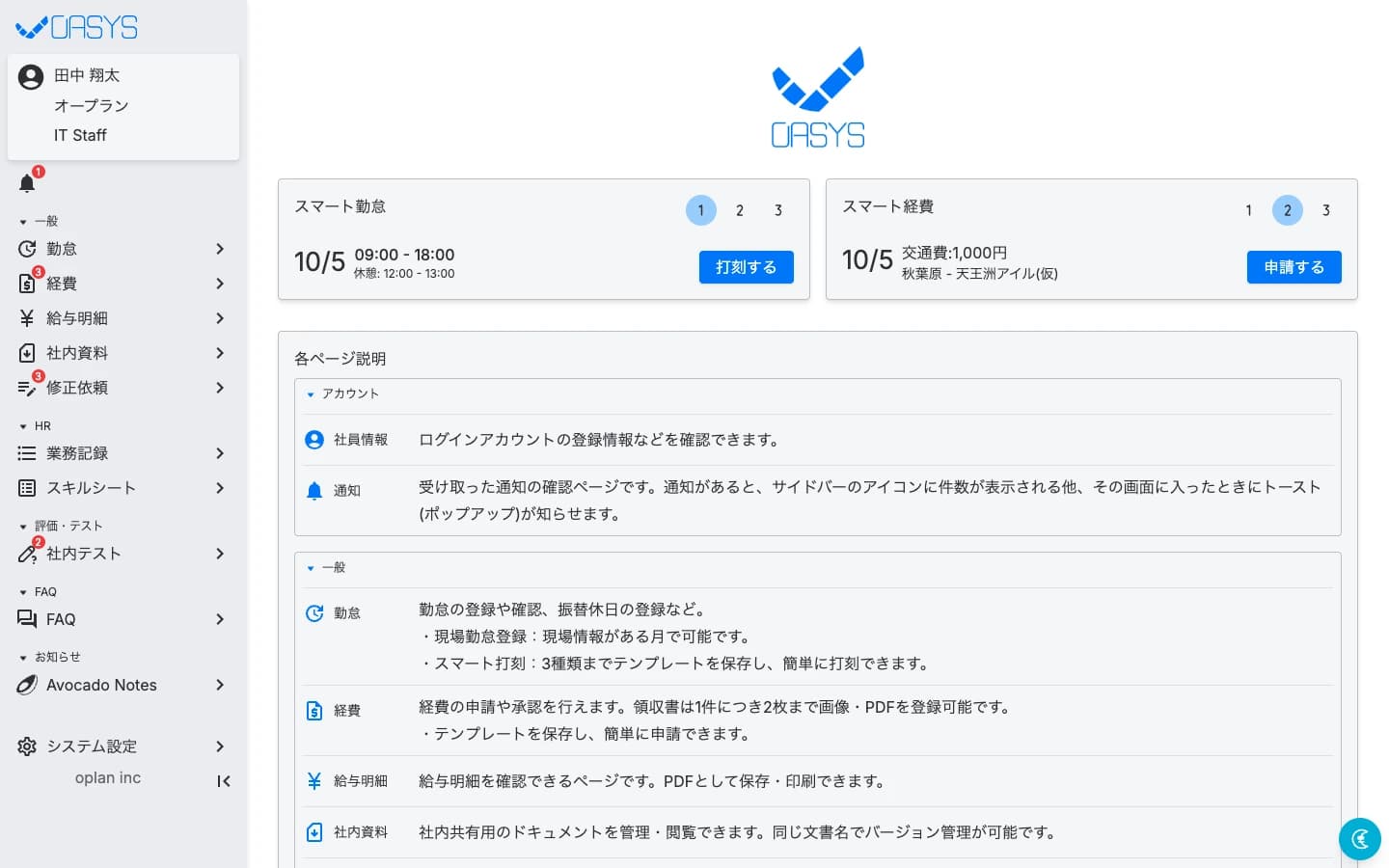
Task: Click the 修正依頼 edit icon in the sidebar
Action: click(27, 388)
